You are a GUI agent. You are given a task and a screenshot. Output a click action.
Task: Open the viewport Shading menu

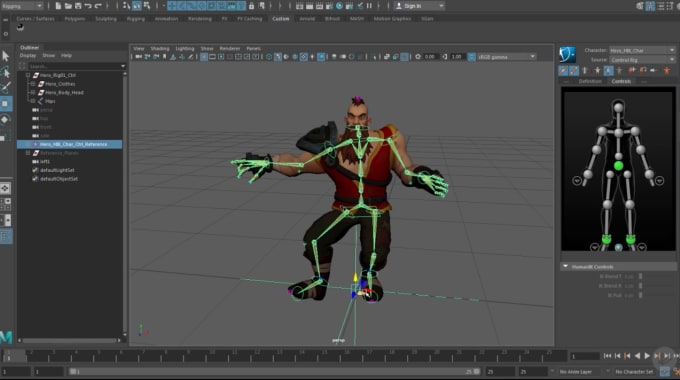160,49
